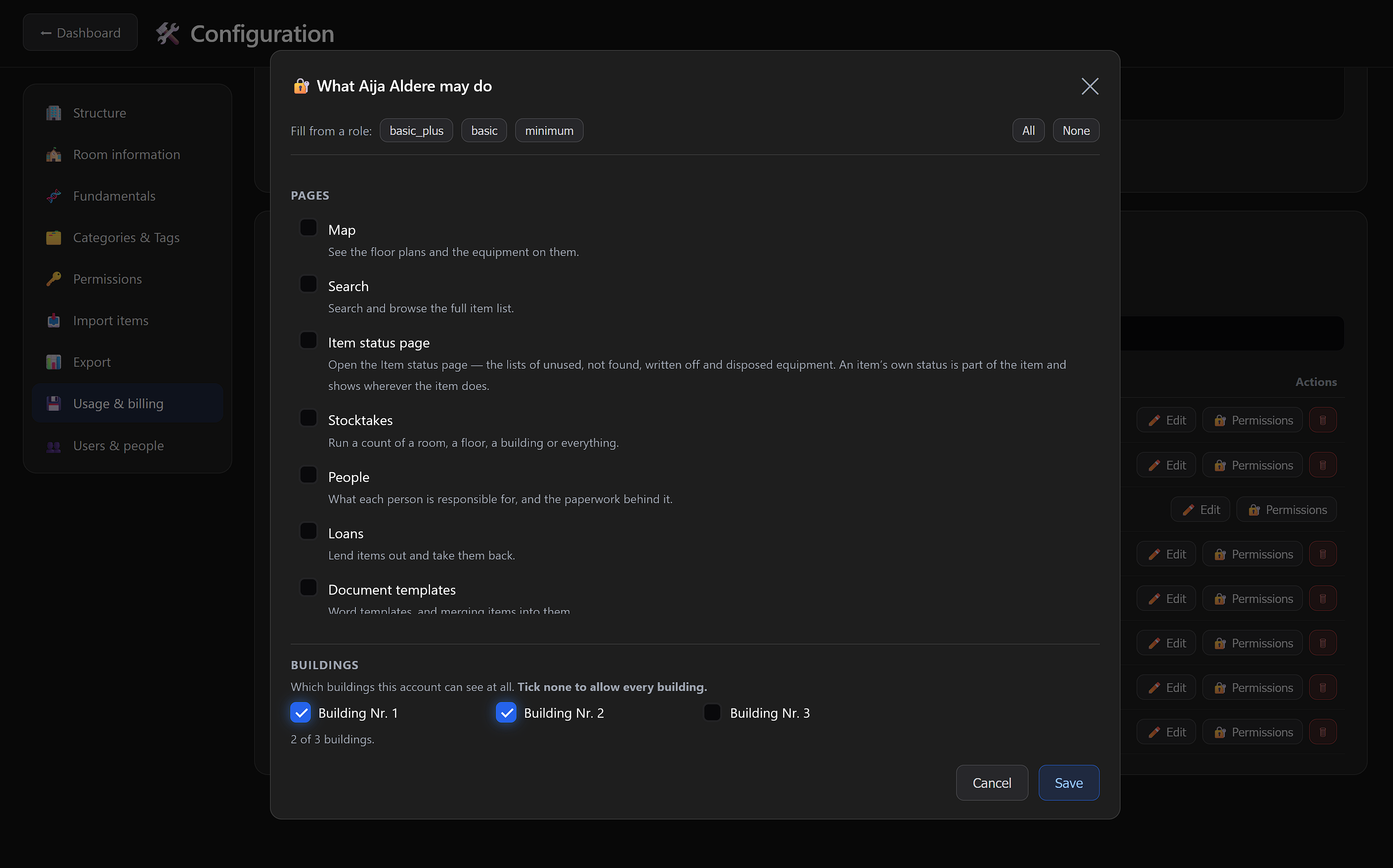The height and width of the screenshot is (868, 1393).
Task: Click the Import items inbox icon
Action: (53, 321)
